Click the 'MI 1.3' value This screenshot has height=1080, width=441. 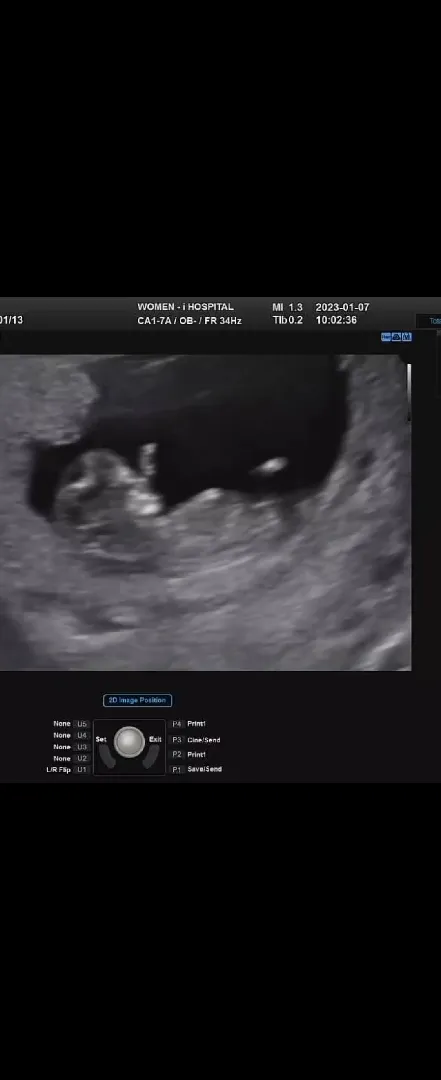coord(287,307)
